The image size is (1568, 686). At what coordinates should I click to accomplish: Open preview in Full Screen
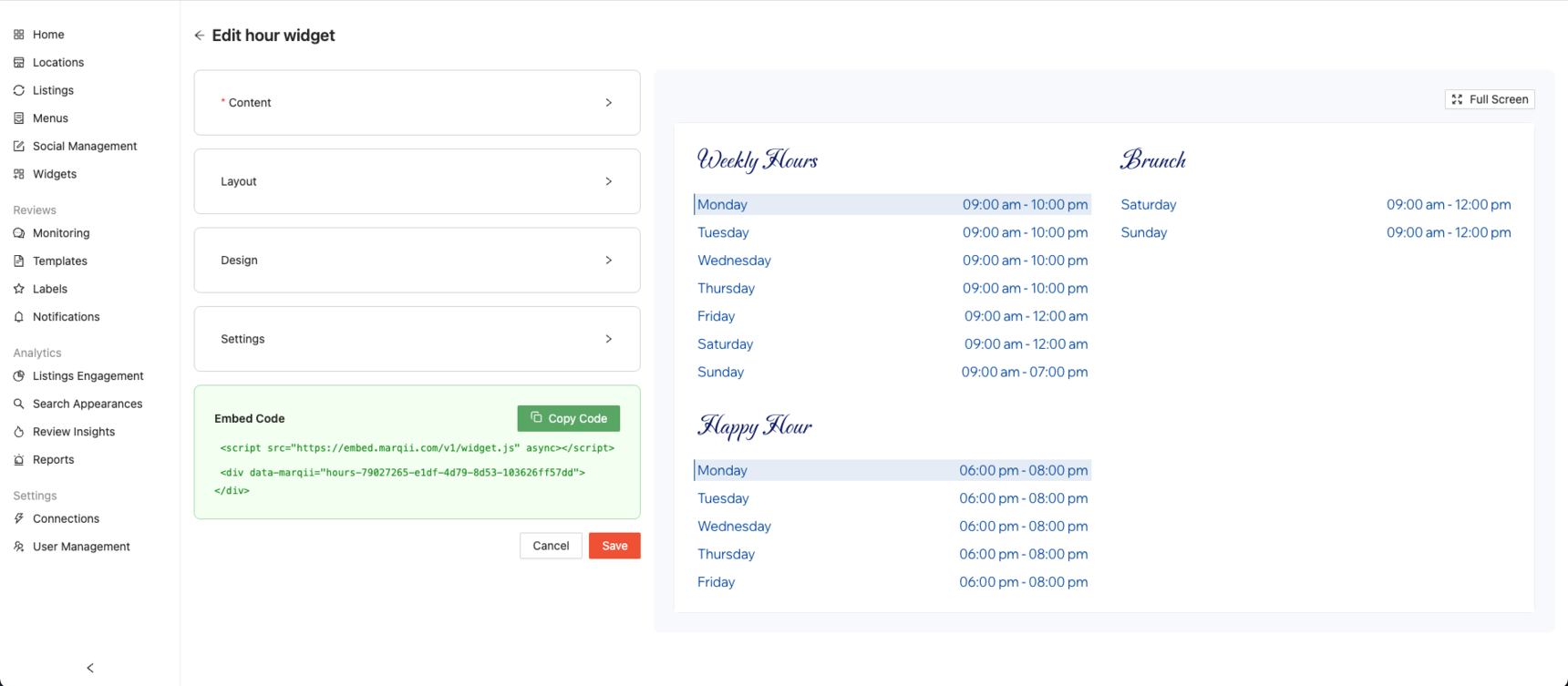tap(1490, 99)
